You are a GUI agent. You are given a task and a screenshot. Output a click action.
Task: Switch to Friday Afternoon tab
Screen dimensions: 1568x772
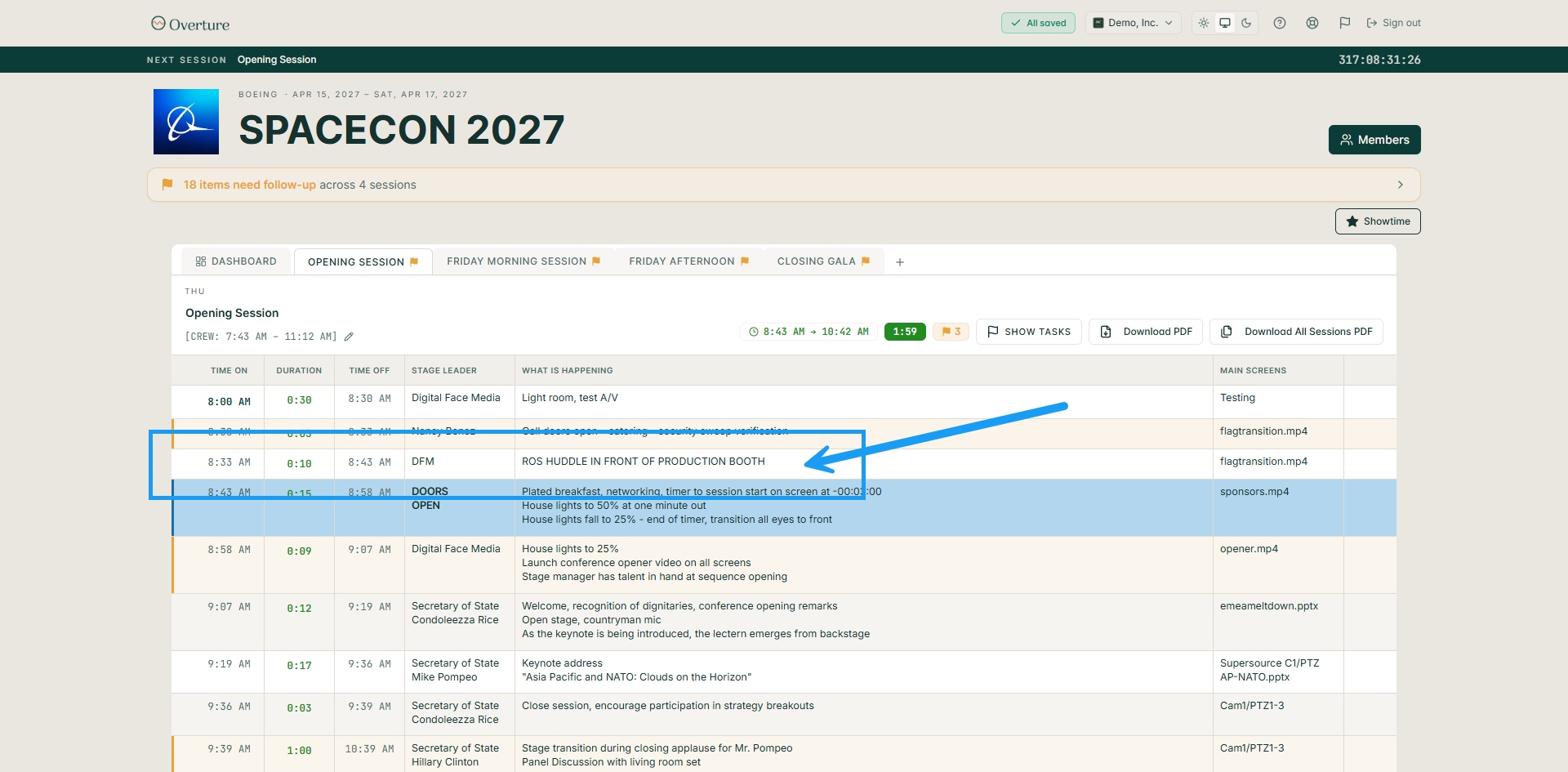[x=688, y=261]
